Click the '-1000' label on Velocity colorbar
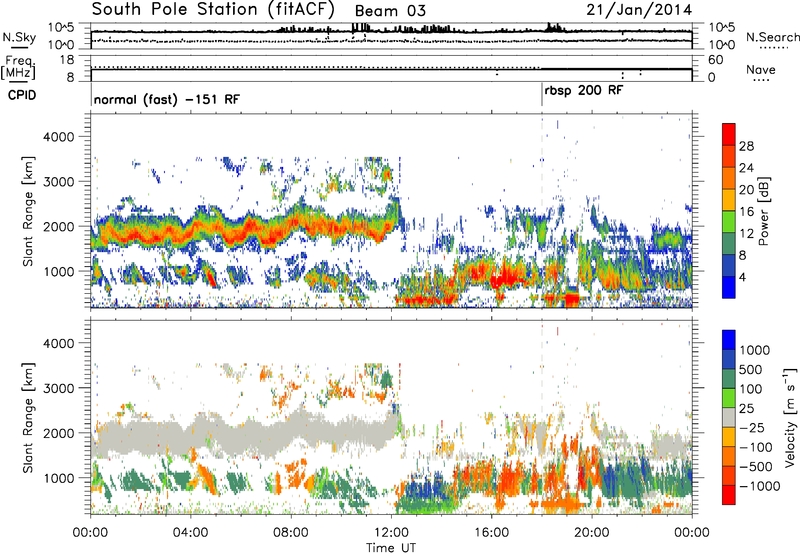Viewport: 800px width, 554px height. pos(760,486)
